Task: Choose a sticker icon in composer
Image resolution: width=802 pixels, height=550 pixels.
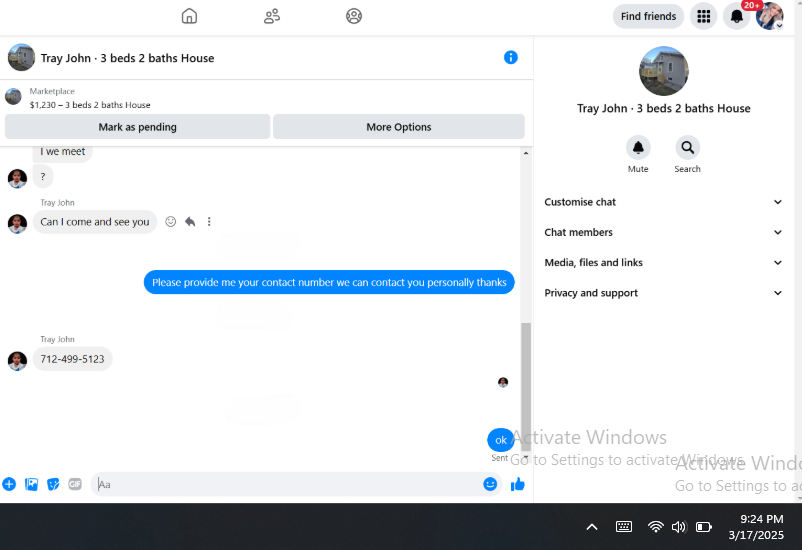Action: pos(53,484)
